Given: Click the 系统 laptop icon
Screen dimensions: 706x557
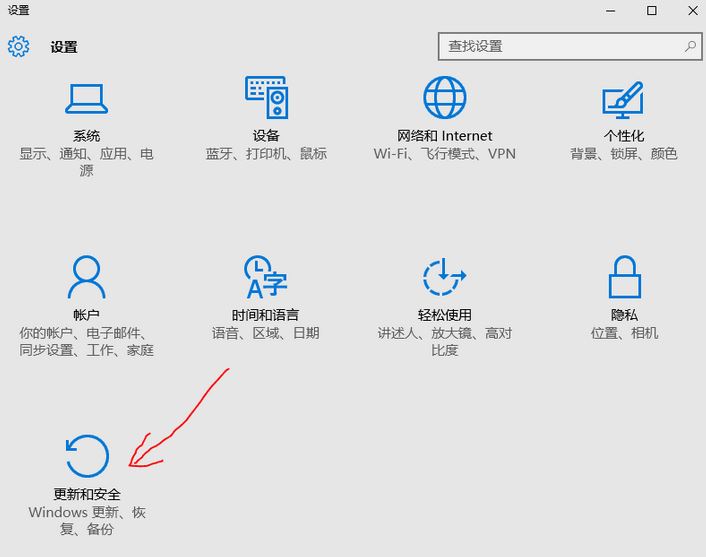Looking at the screenshot, I should pos(86,98).
